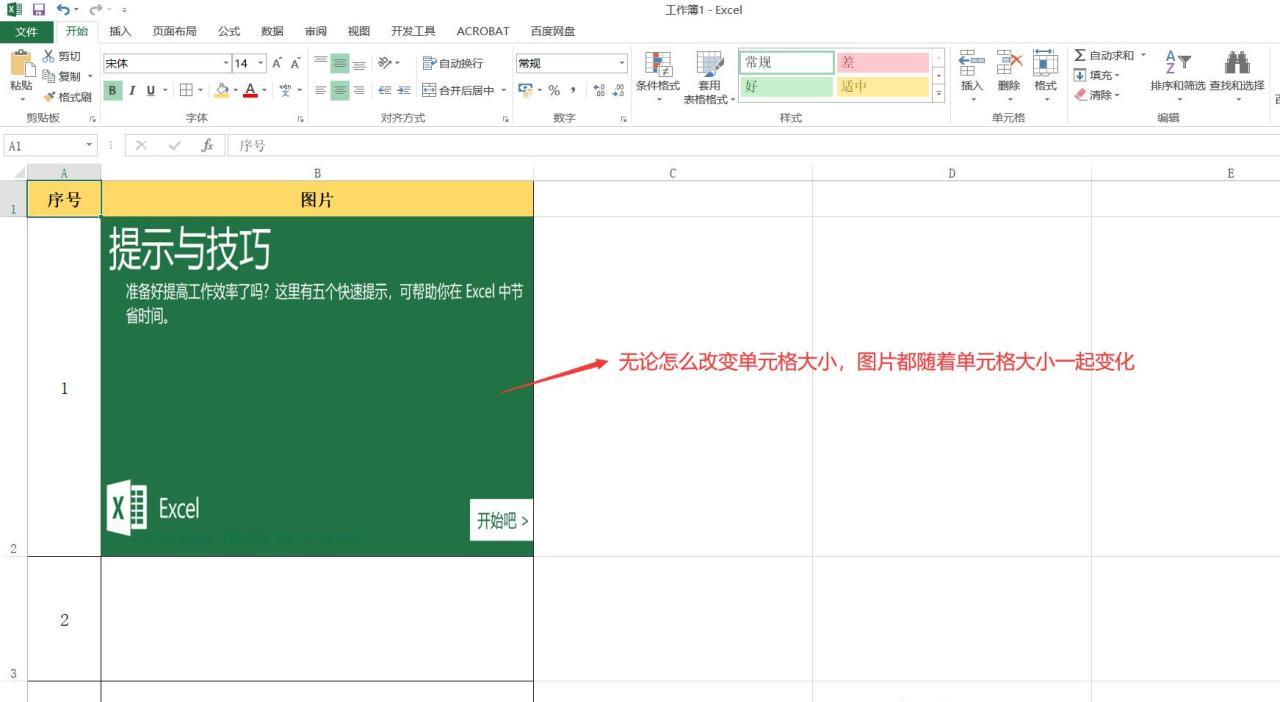
Task: Toggle middle vertical alignment
Action: [x=340, y=63]
